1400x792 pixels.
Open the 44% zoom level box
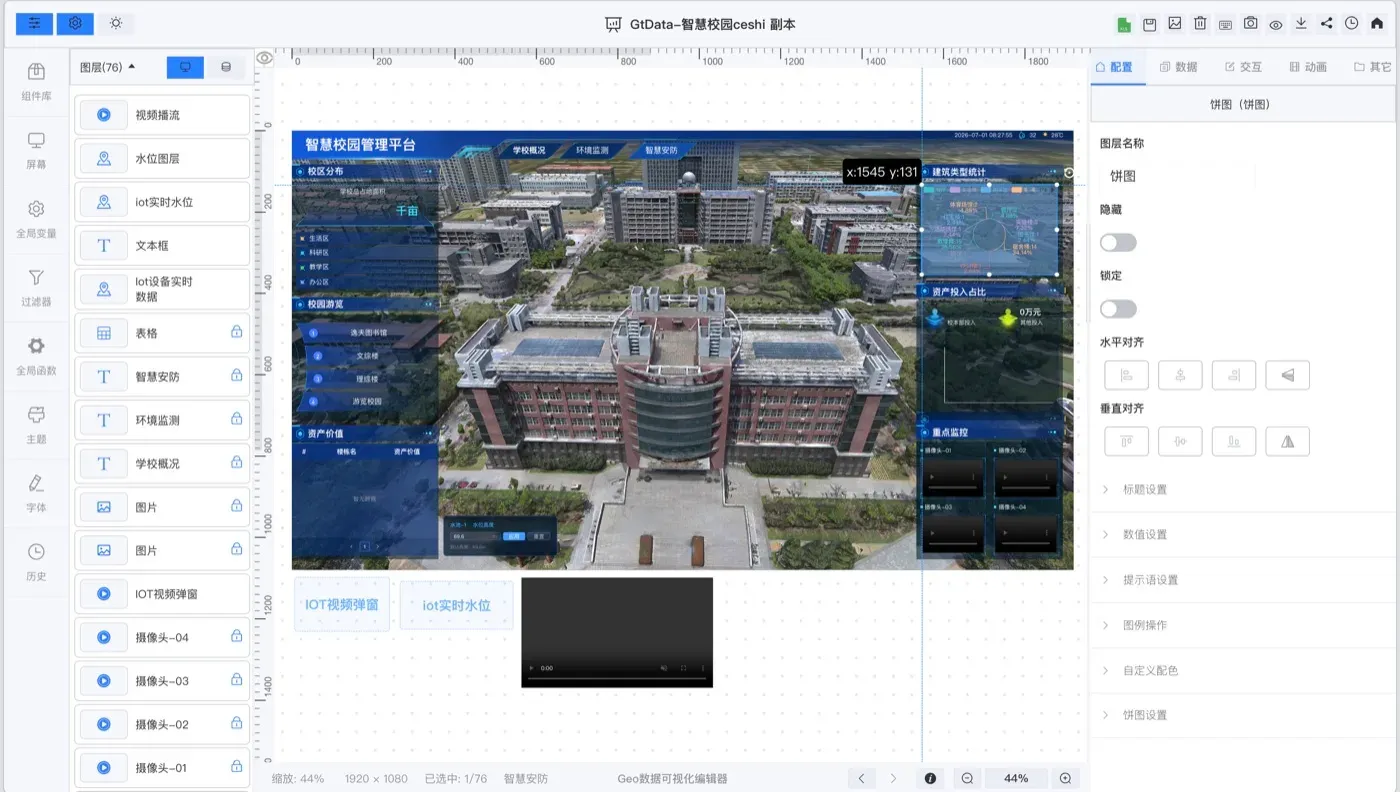(x=1016, y=778)
